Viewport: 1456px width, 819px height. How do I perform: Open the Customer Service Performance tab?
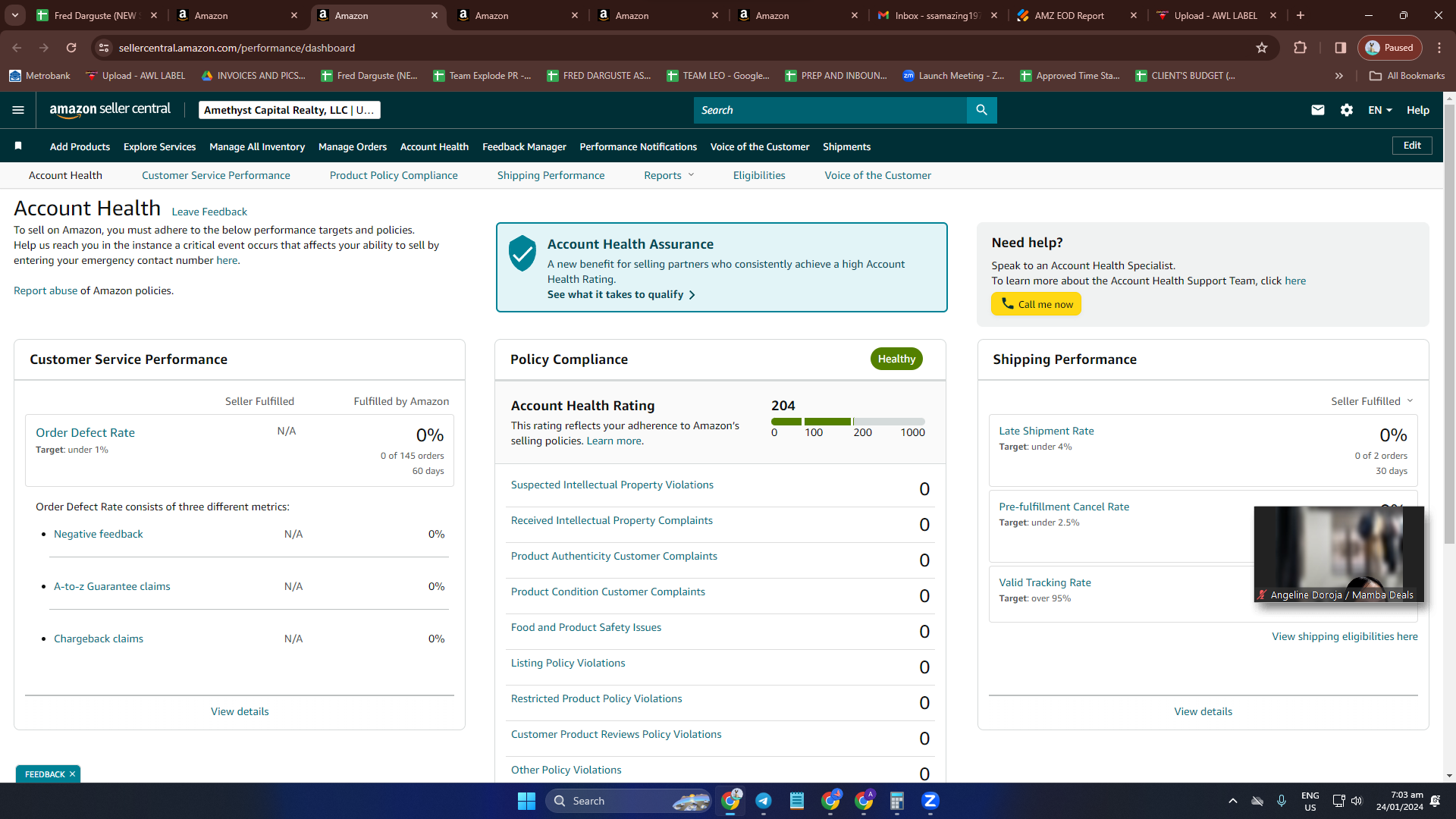216,175
